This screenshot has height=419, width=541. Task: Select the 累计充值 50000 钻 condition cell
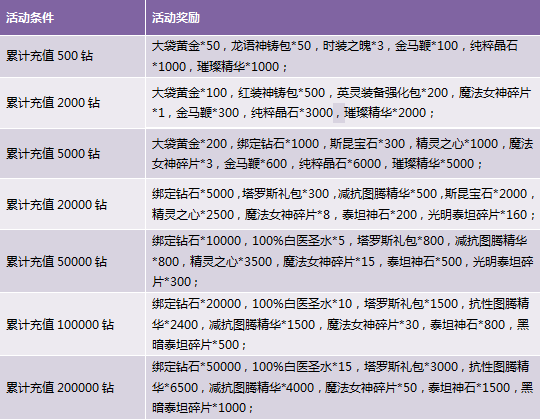tap(72, 261)
